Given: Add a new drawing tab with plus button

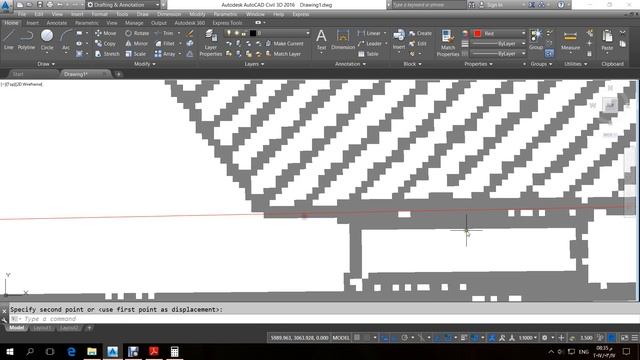Looking at the screenshot, I should [x=118, y=74].
